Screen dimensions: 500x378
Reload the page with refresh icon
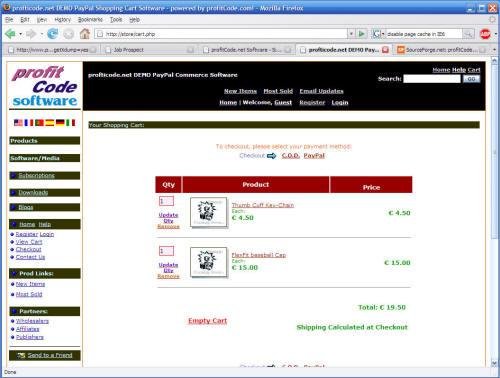pos(52,34)
